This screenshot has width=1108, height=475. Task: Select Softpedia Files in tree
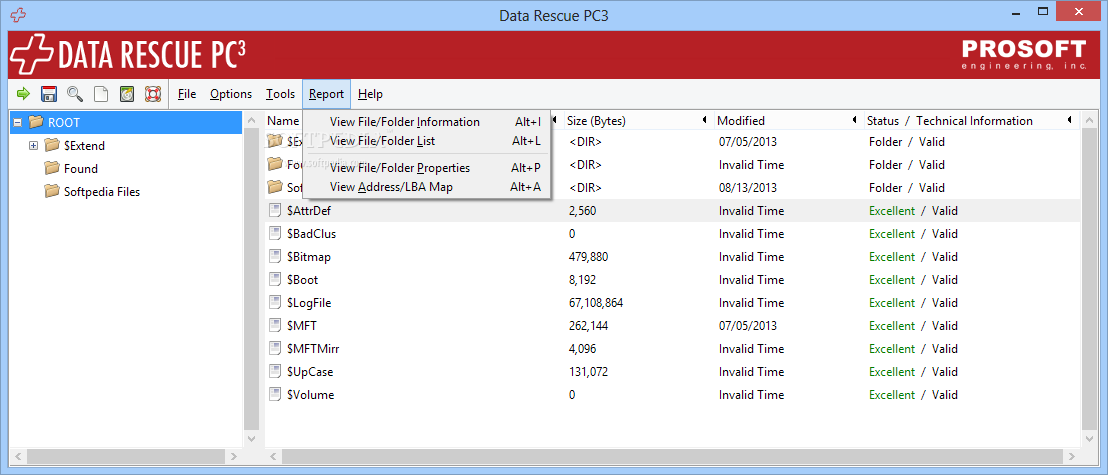(102, 192)
